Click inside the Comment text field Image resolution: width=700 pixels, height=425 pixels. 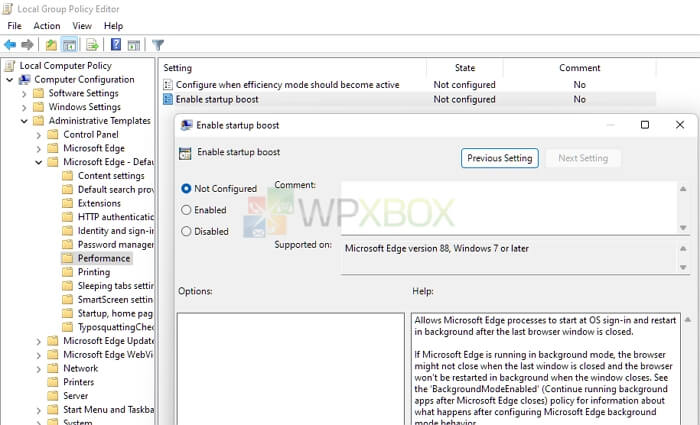[x=509, y=208]
